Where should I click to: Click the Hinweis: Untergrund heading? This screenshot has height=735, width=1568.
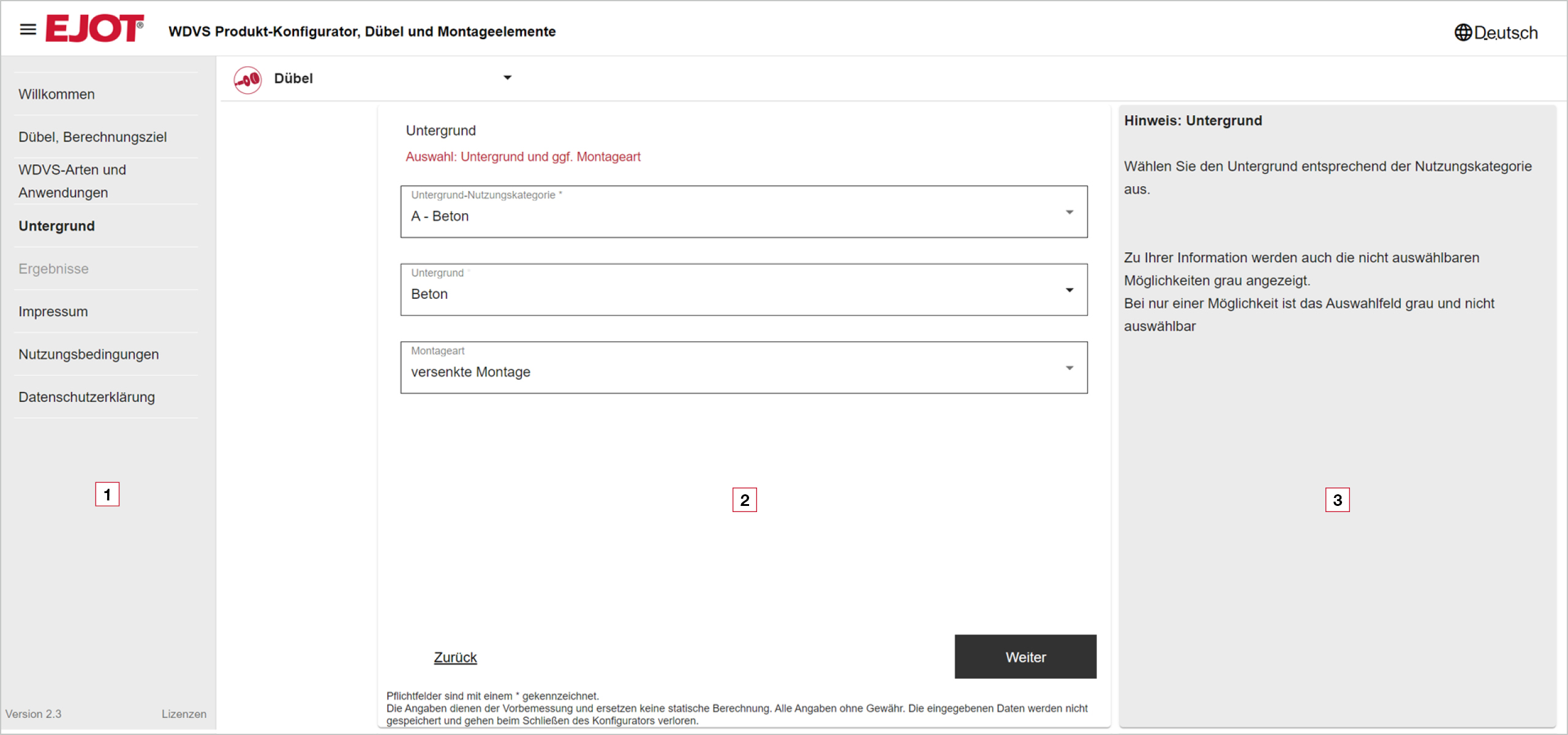[1193, 121]
